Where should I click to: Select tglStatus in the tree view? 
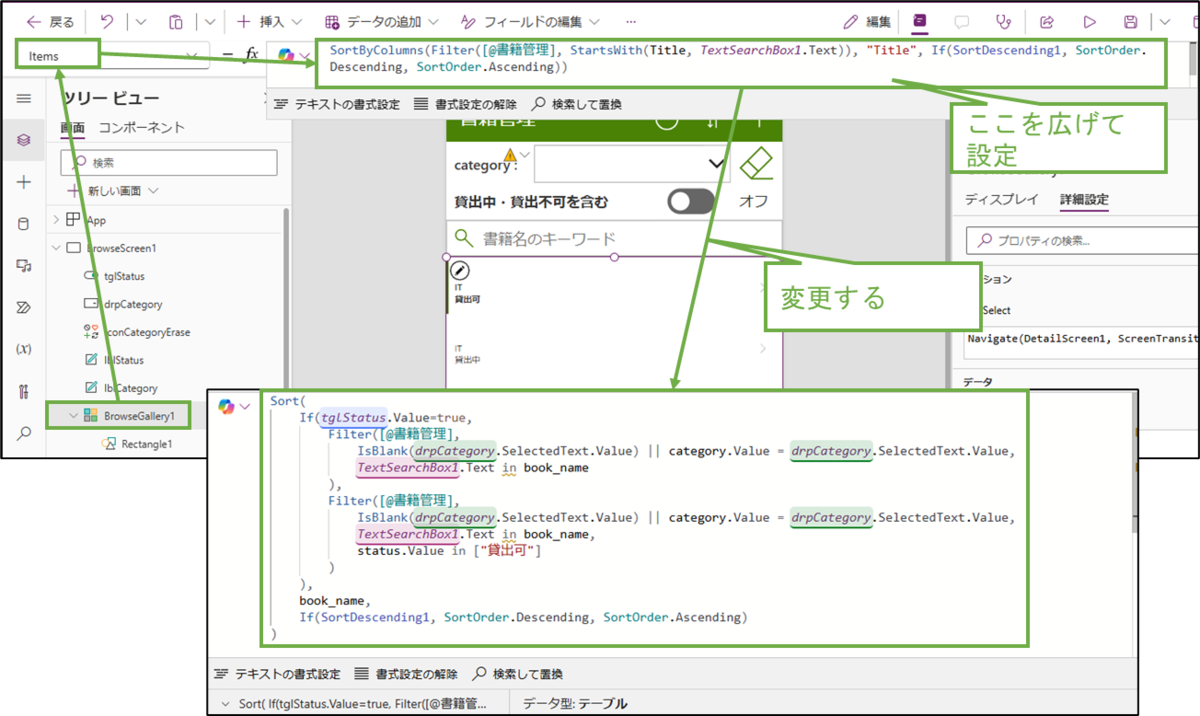tap(123, 276)
